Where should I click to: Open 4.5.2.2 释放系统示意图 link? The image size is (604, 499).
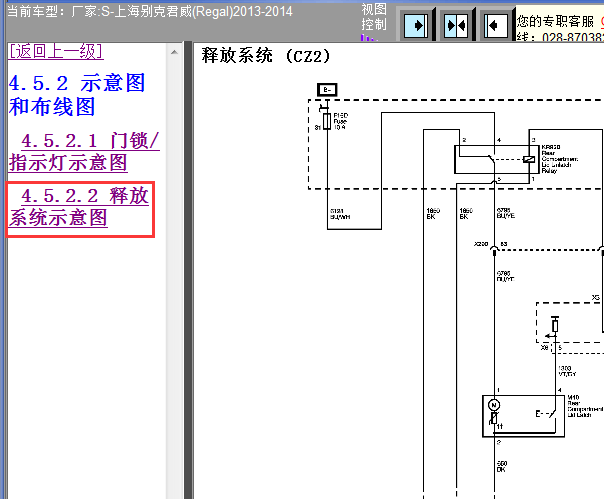(79, 207)
